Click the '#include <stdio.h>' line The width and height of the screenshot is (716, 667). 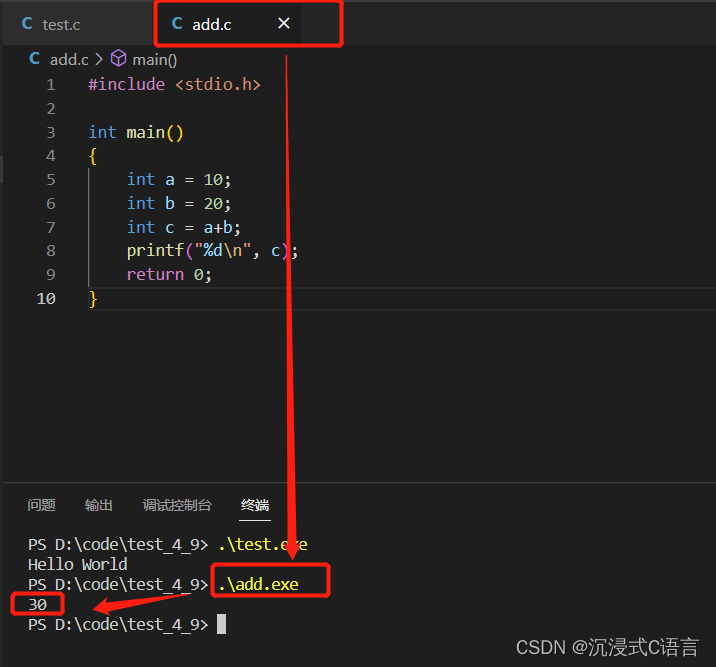coord(174,84)
